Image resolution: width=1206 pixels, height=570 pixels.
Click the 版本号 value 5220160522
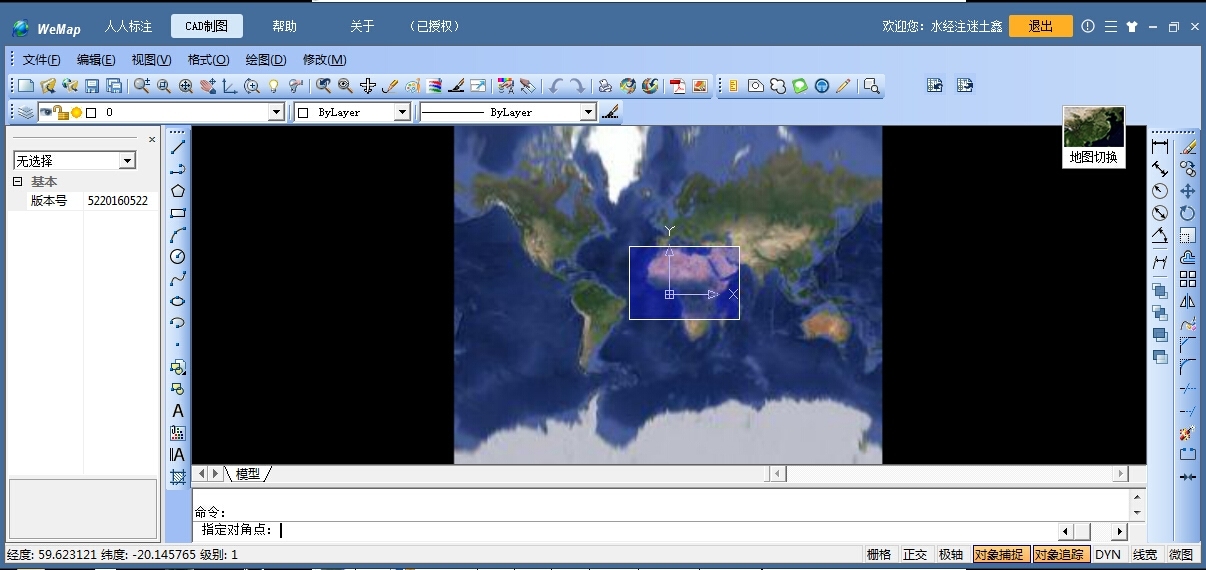[118, 201]
